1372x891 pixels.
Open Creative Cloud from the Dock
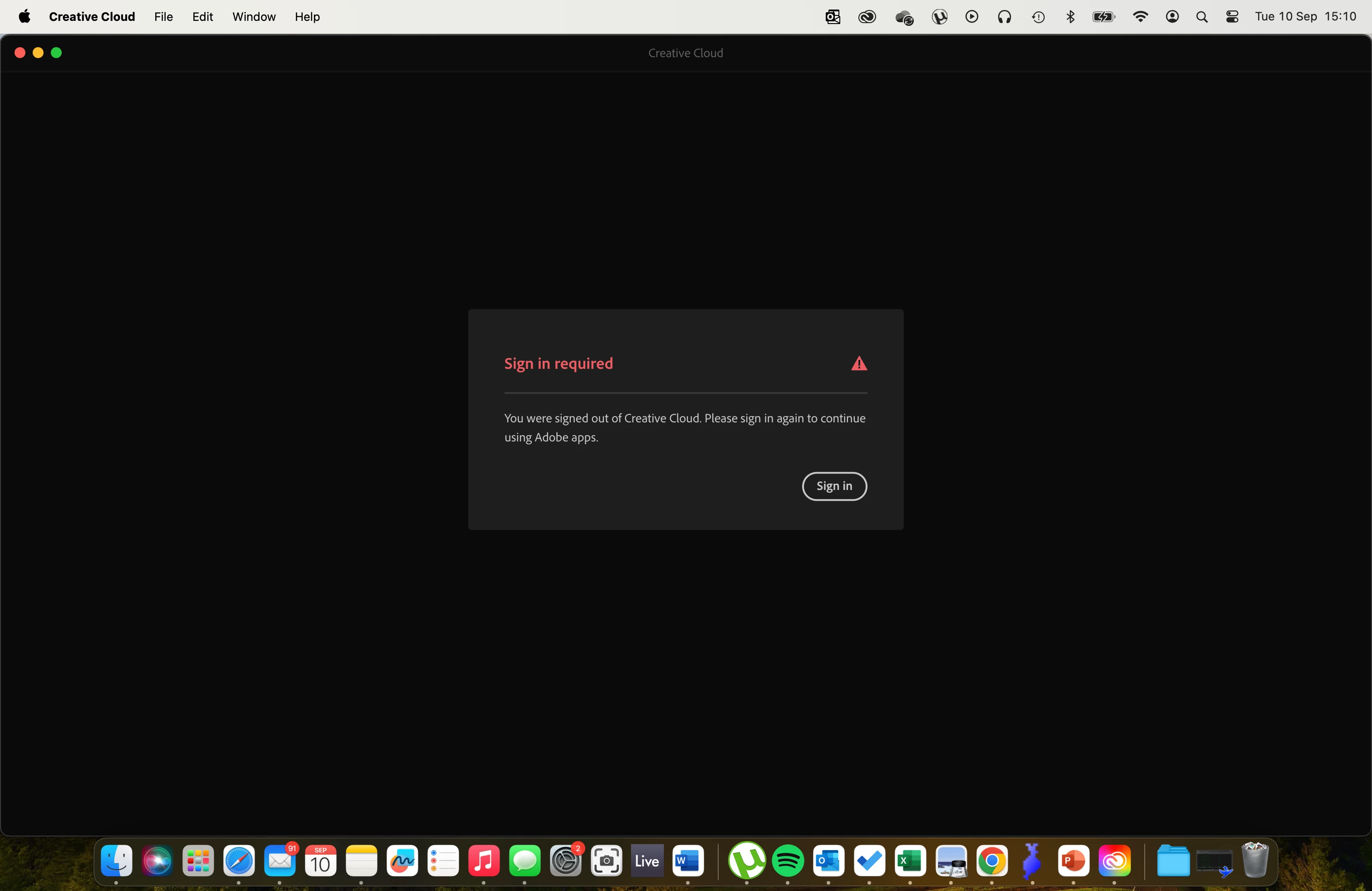(1114, 861)
